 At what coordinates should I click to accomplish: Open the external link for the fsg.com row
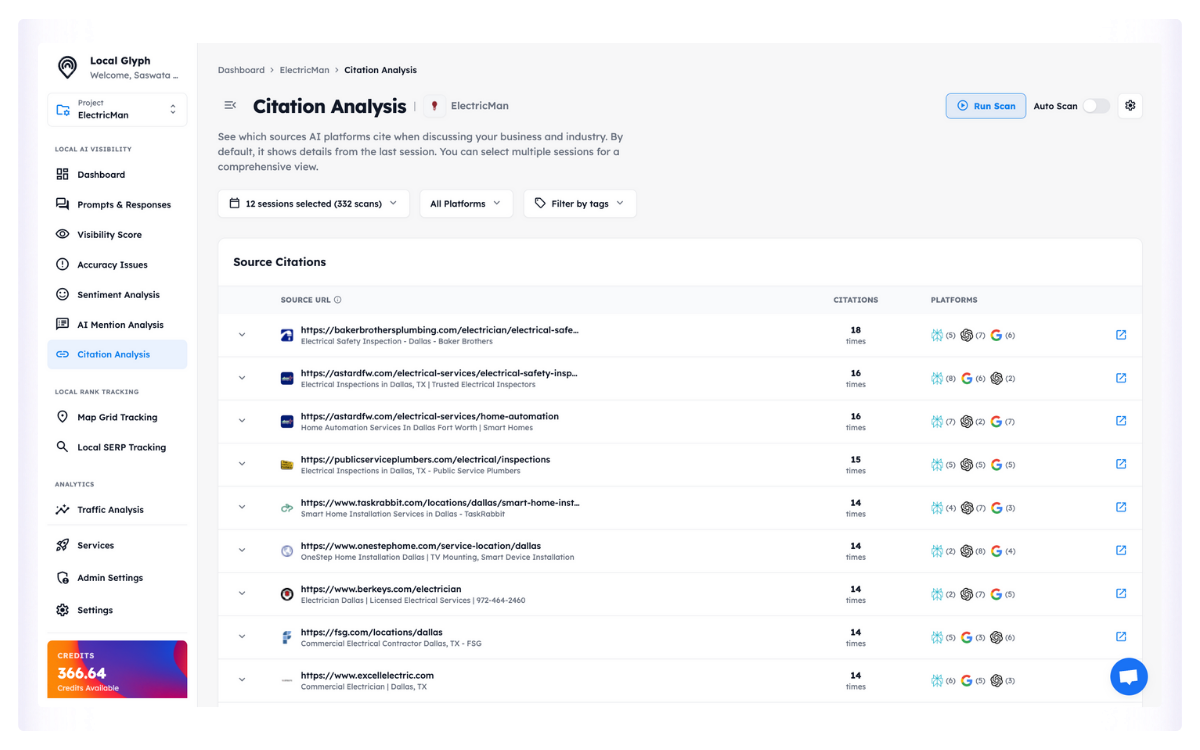coord(1120,636)
